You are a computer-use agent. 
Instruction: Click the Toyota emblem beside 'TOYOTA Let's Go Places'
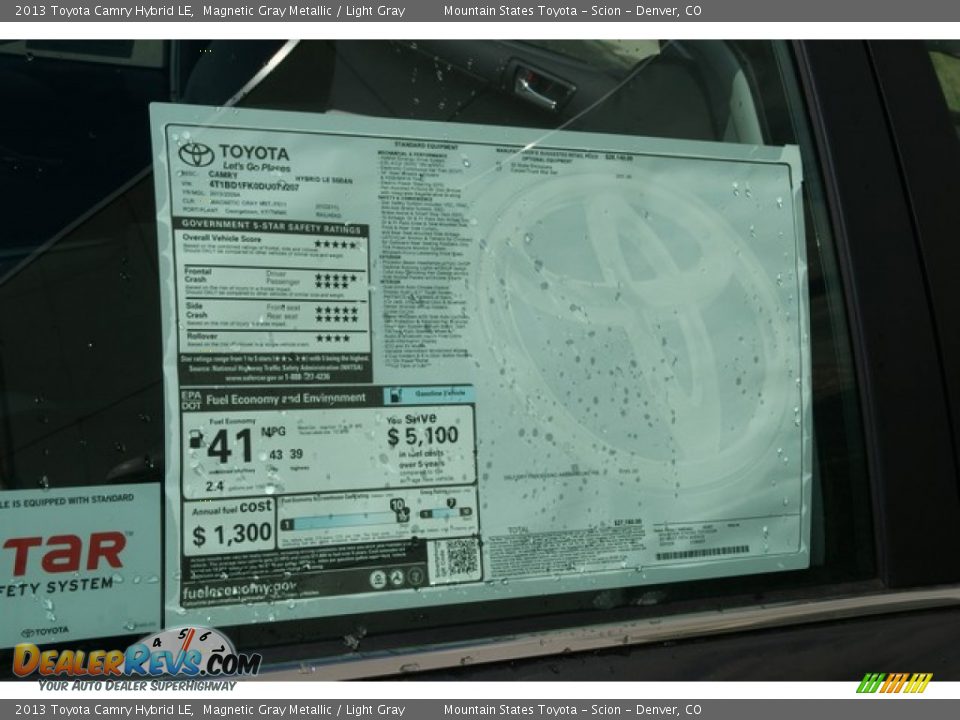(196, 154)
